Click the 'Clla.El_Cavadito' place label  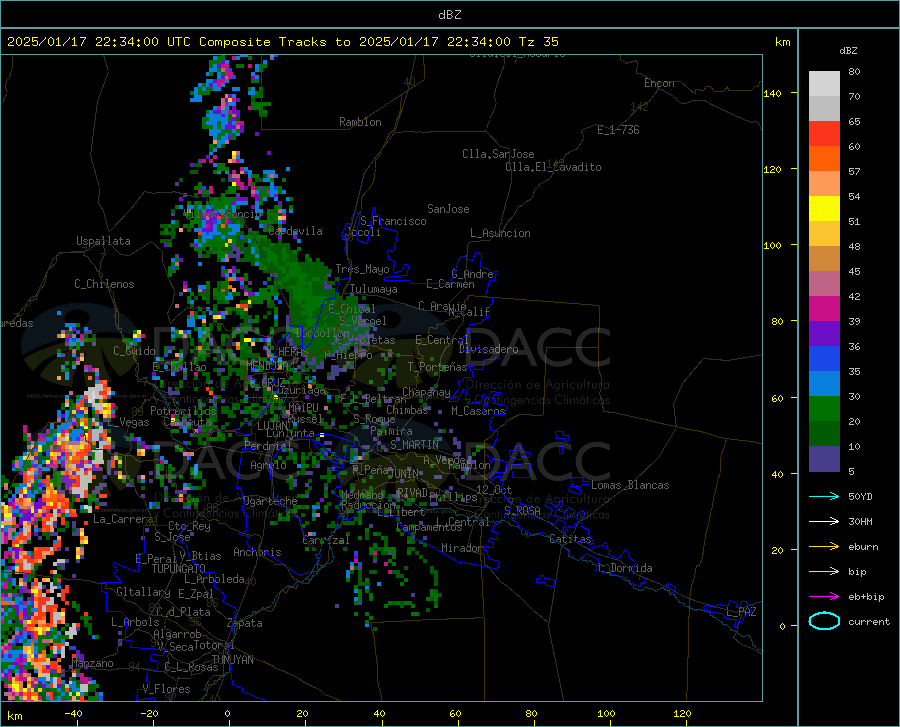(553, 167)
